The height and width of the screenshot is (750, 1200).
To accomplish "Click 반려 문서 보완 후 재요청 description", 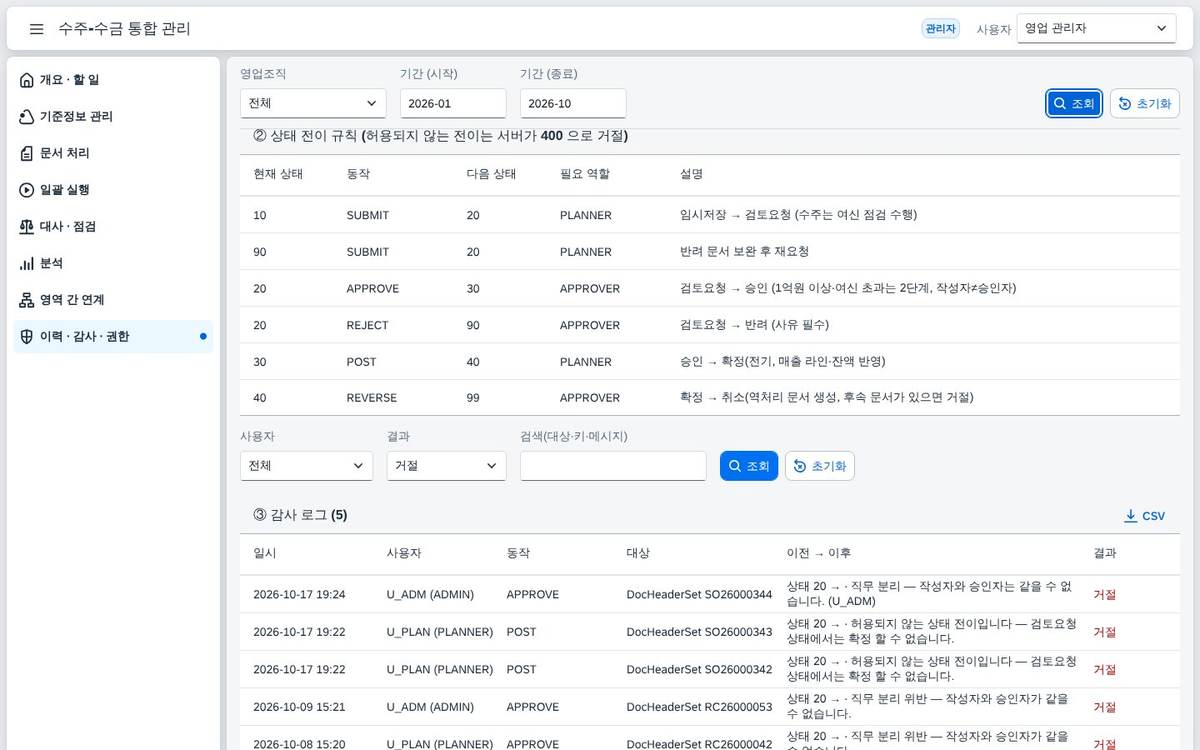I will coord(744,252).
